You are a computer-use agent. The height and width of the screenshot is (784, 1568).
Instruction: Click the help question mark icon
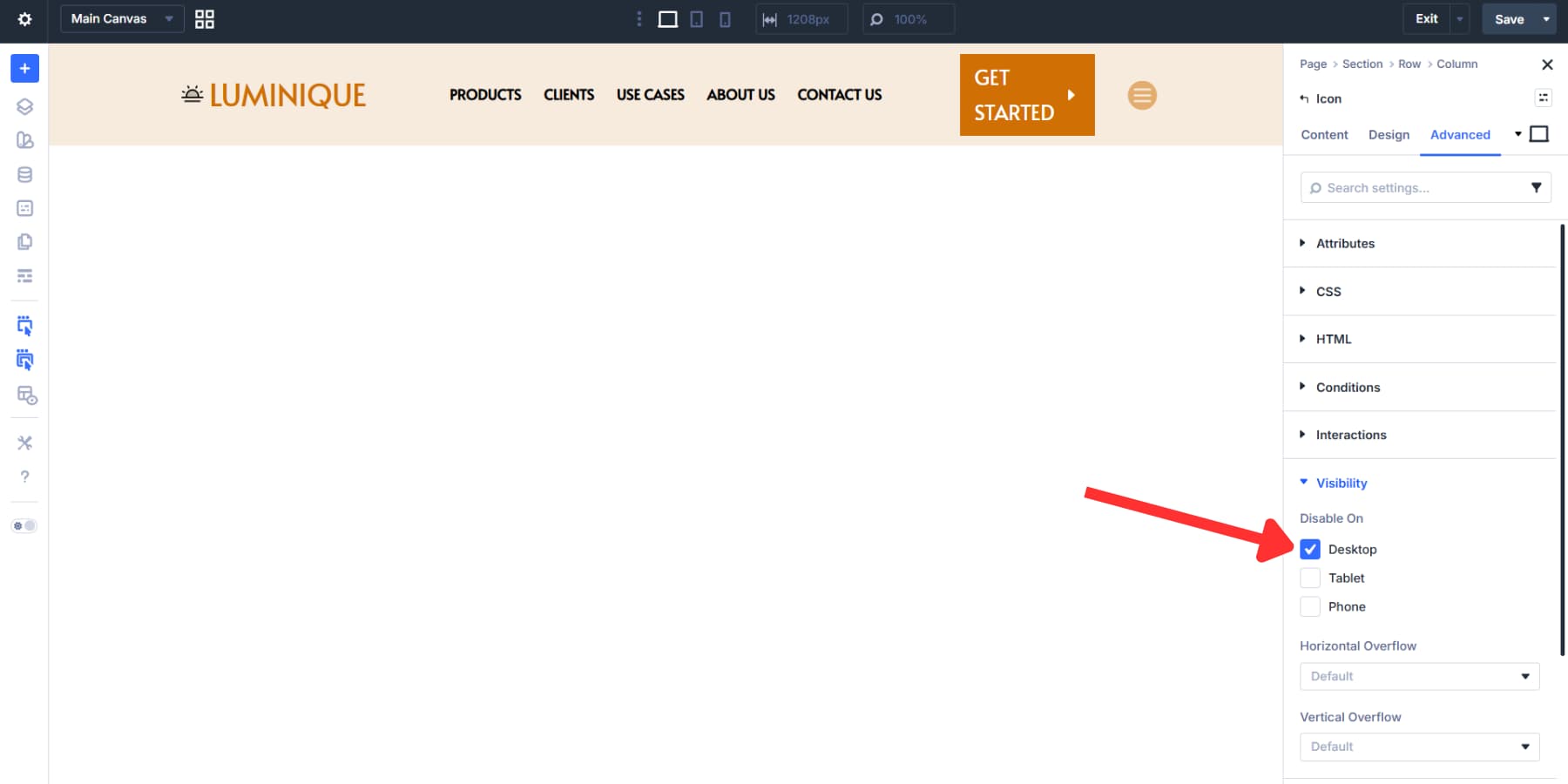pos(24,476)
